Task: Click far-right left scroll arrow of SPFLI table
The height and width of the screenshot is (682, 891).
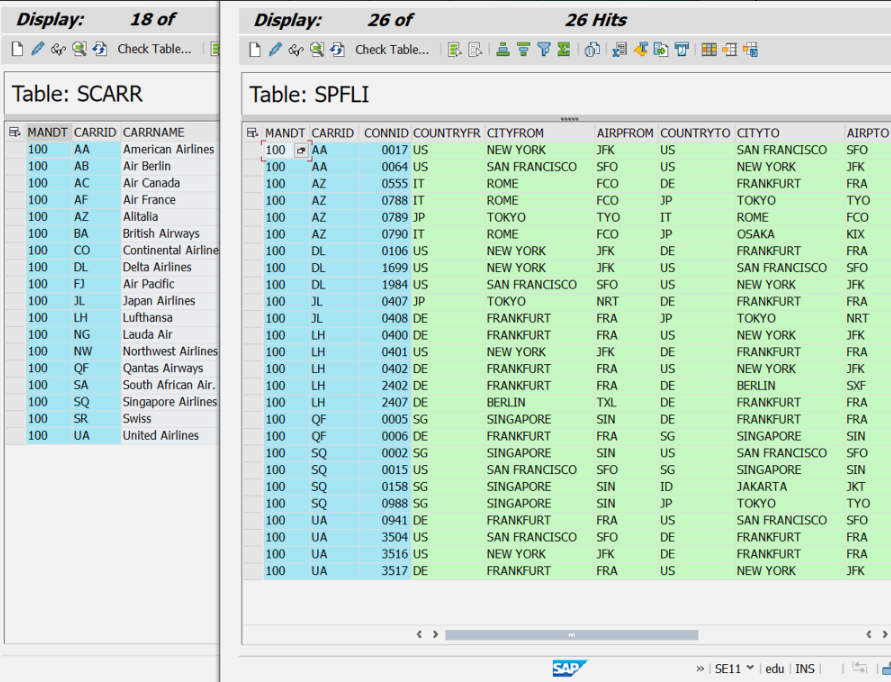Action: (x=869, y=634)
